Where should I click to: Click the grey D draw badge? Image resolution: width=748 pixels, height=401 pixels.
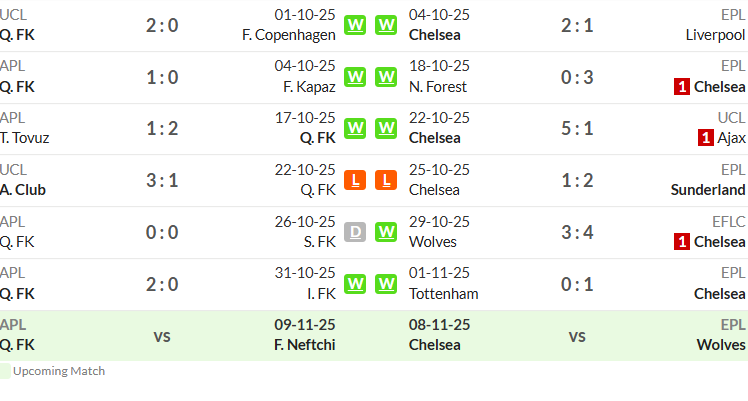click(355, 232)
